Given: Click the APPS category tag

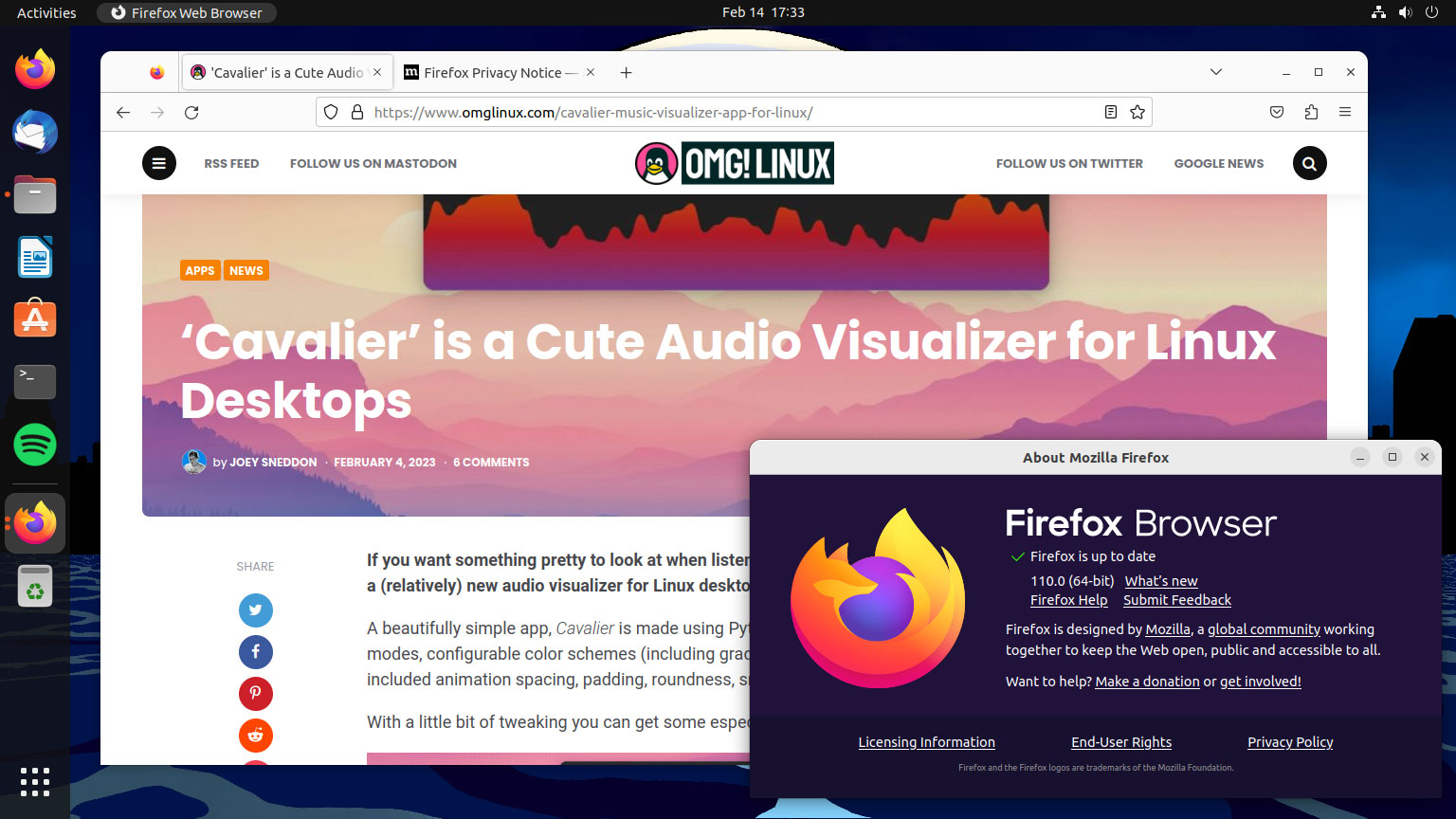Looking at the screenshot, I should pos(200,270).
